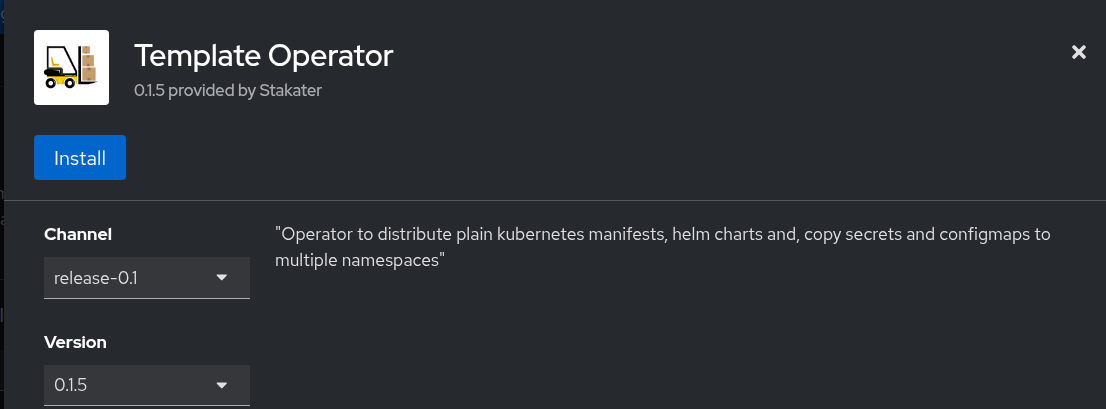Expand the Version dropdown
The height and width of the screenshot is (409, 1106).
146,384
